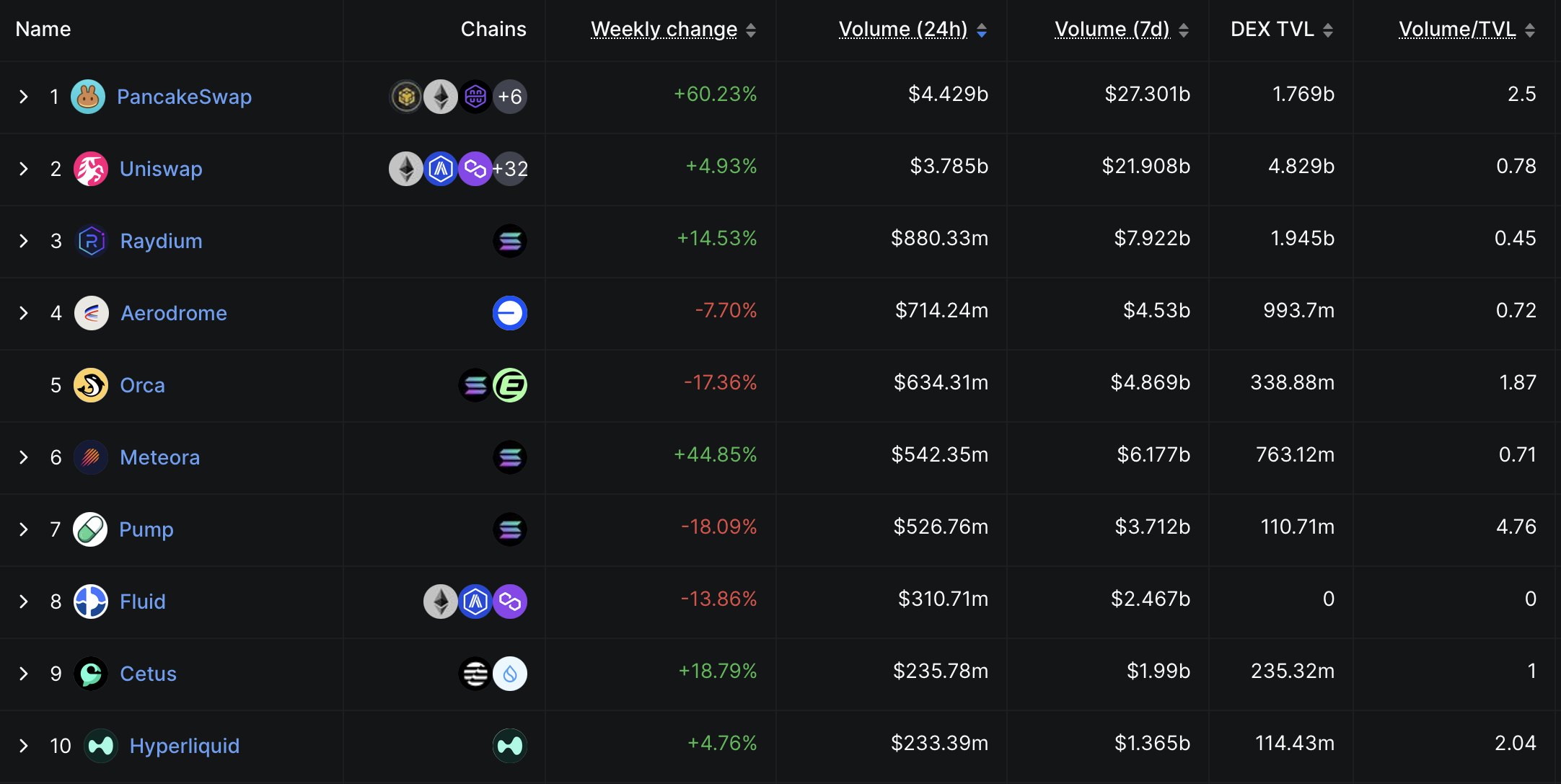This screenshot has width=1561, height=784.
Task: Open the Aerodrome protocol link
Action: tap(173, 313)
